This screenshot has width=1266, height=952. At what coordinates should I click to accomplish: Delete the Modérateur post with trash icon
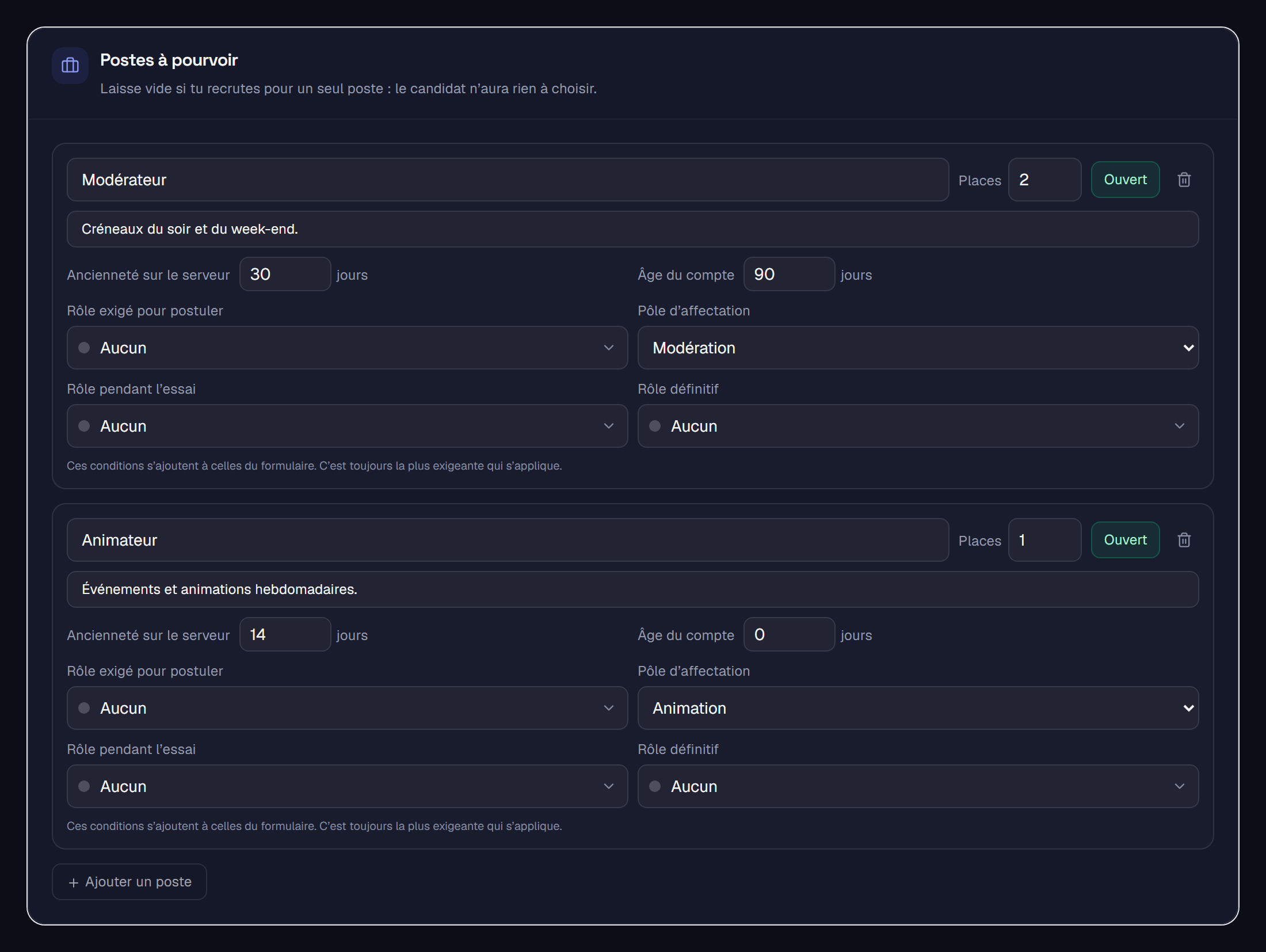[1184, 180]
